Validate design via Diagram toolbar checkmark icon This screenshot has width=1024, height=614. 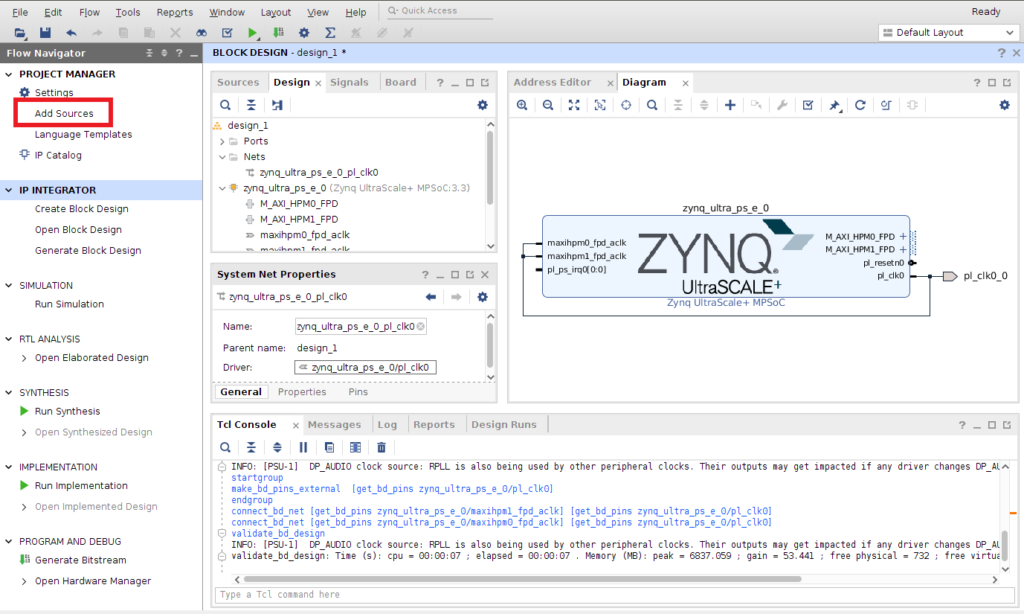[808, 105]
